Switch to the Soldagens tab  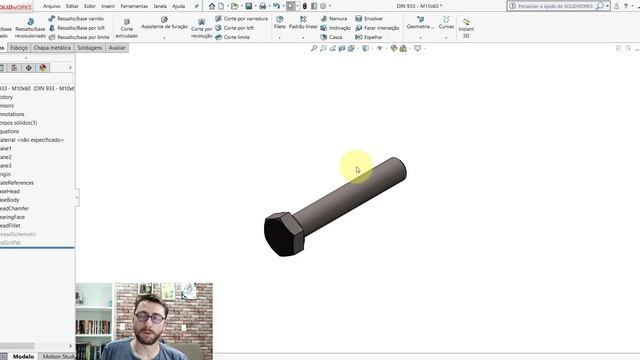pyautogui.click(x=90, y=48)
